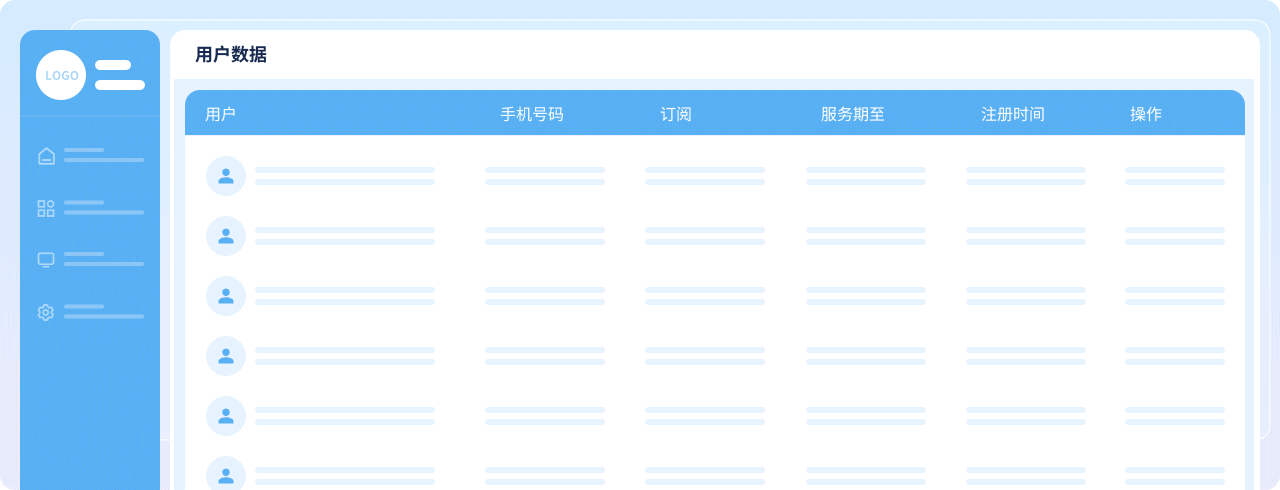Click the user avatar in the fifth table row
Screen dimensions: 1280x490
226,416
